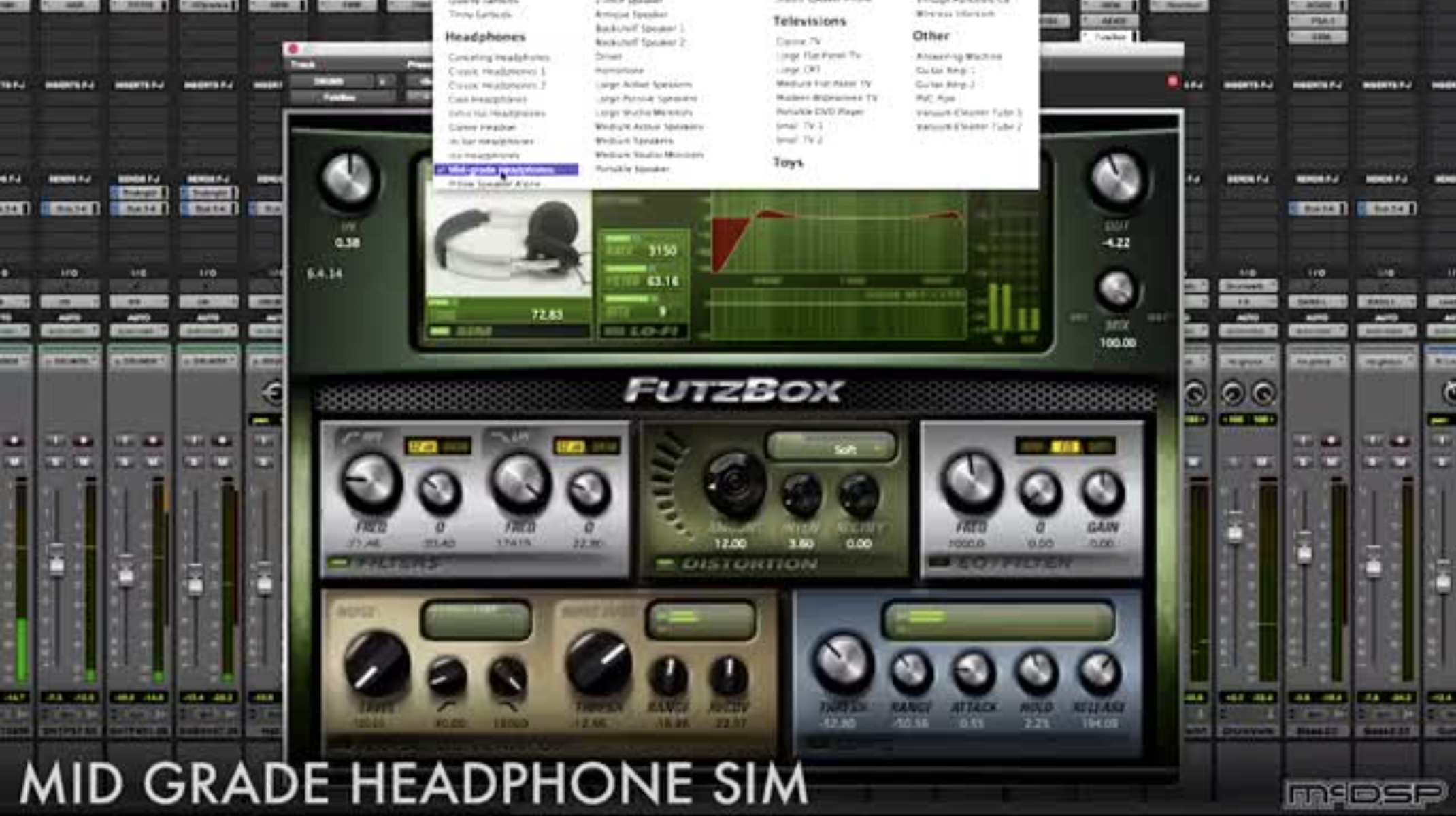Screen dimensions: 1456x816
Task: Click the Distortion AMOUNT knob
Action: [733, 484]
